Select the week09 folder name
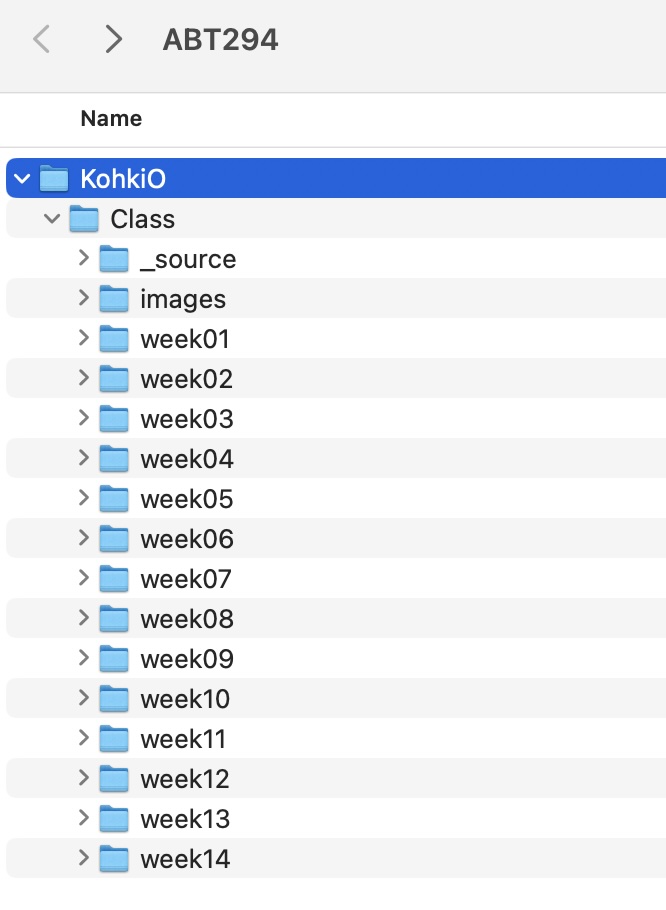666x910 pixels. (187, 659)
